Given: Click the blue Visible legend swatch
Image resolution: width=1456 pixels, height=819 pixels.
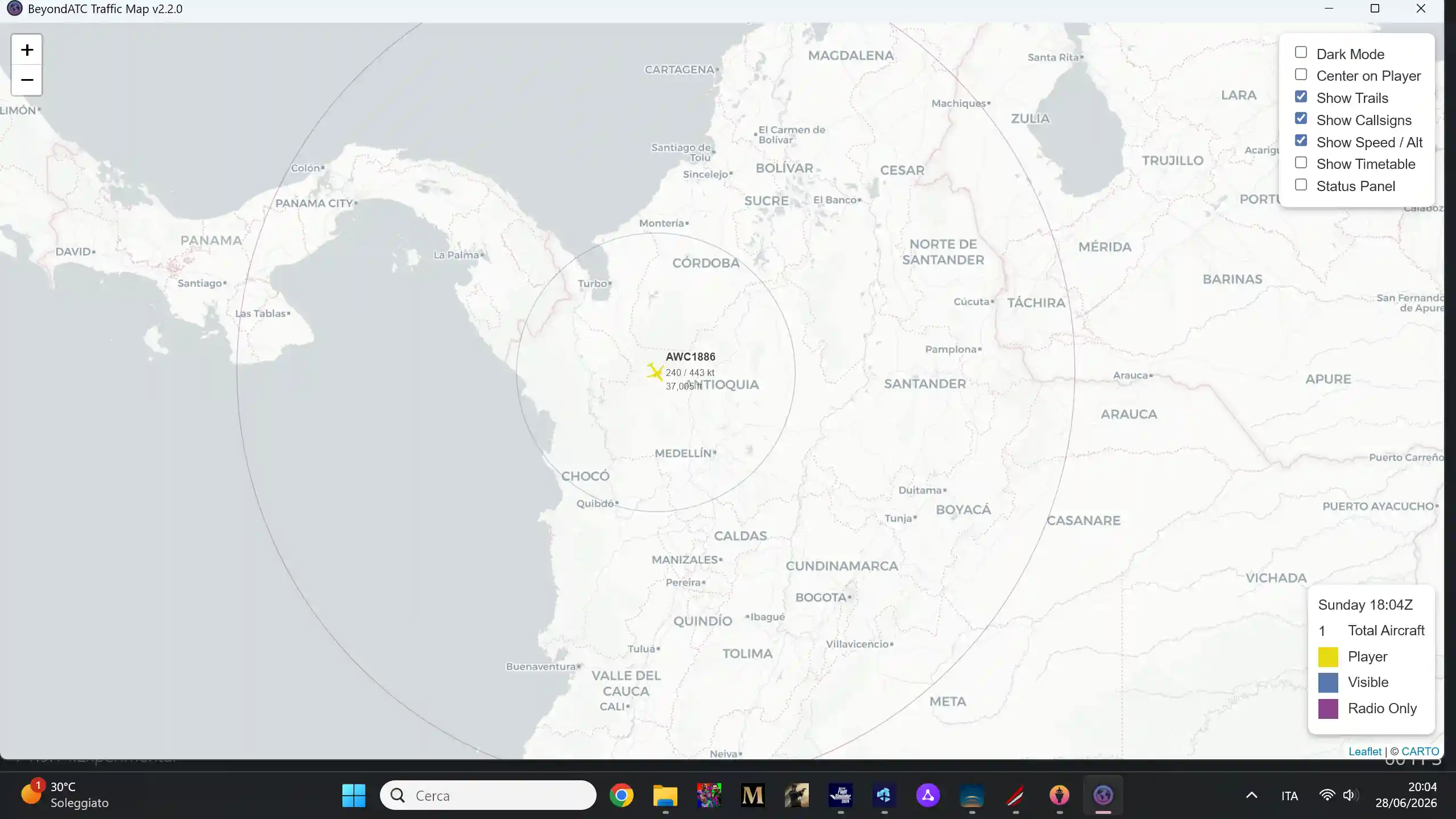Looking at the screenshot, I should click(x=1328, y=682).
